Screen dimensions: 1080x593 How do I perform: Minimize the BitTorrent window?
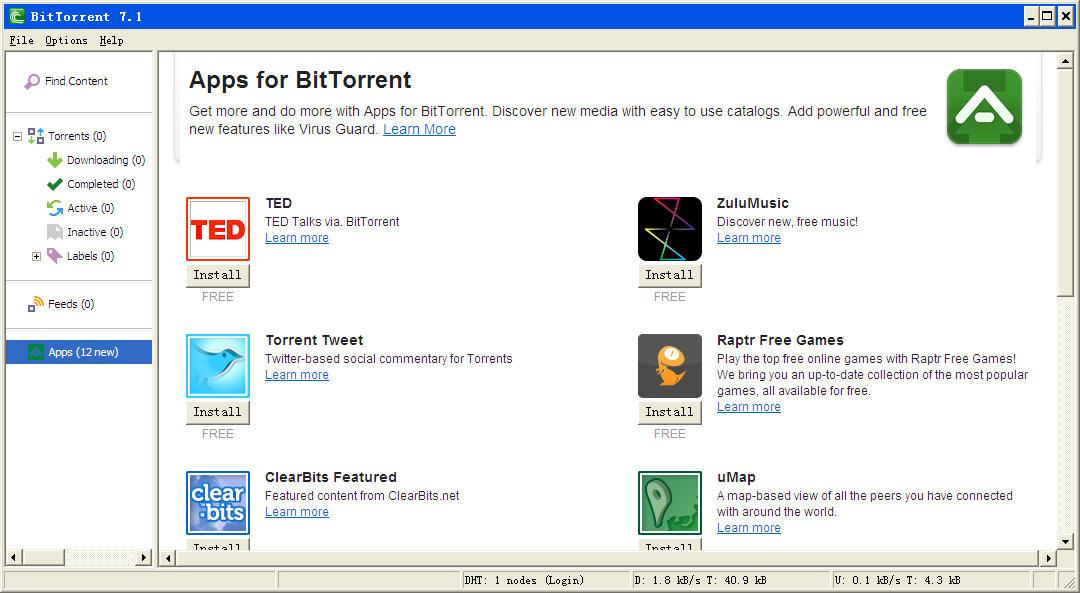coord(1031,16)
